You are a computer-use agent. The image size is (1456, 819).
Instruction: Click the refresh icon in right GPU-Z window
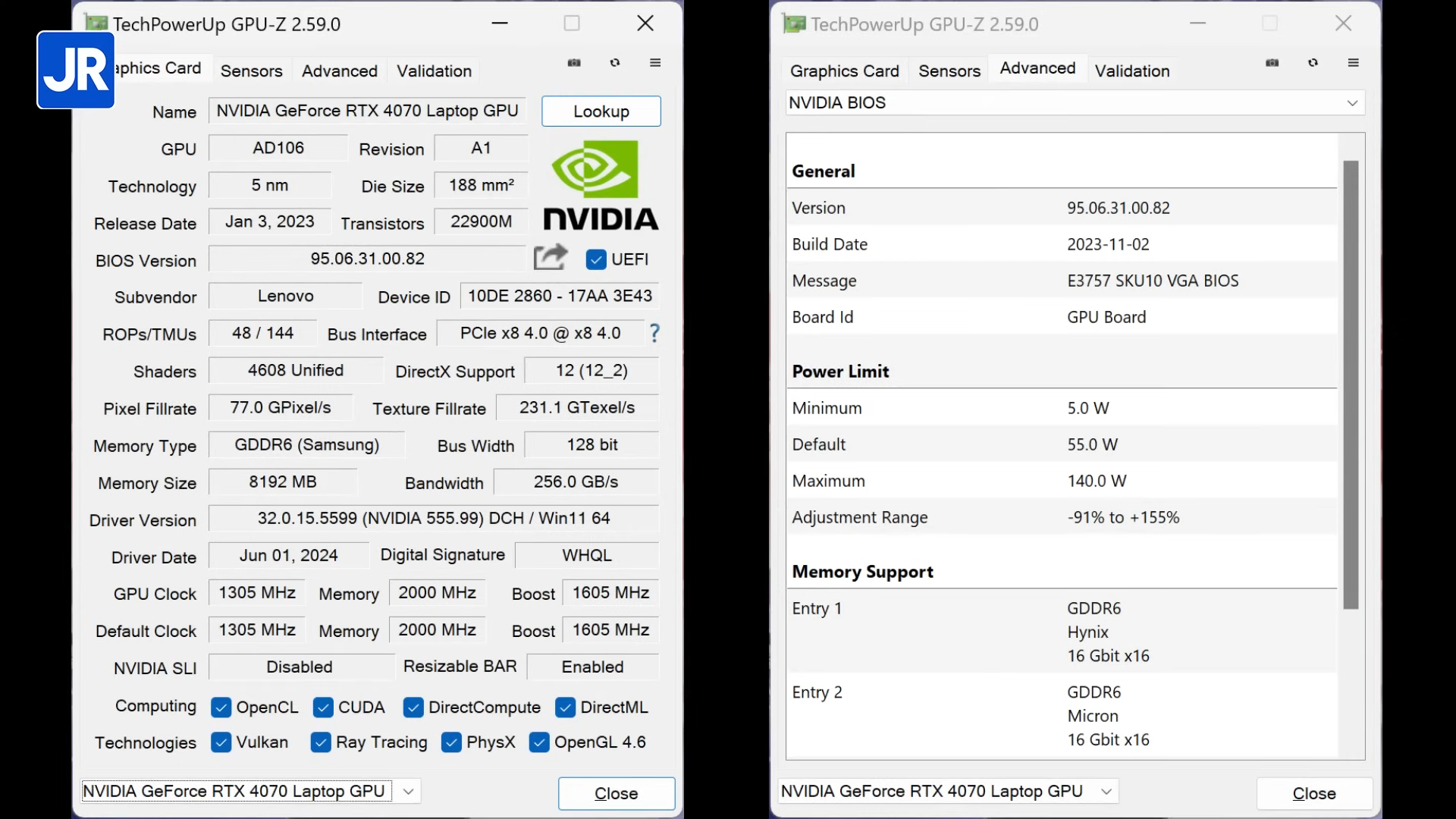coord(1313,63)
